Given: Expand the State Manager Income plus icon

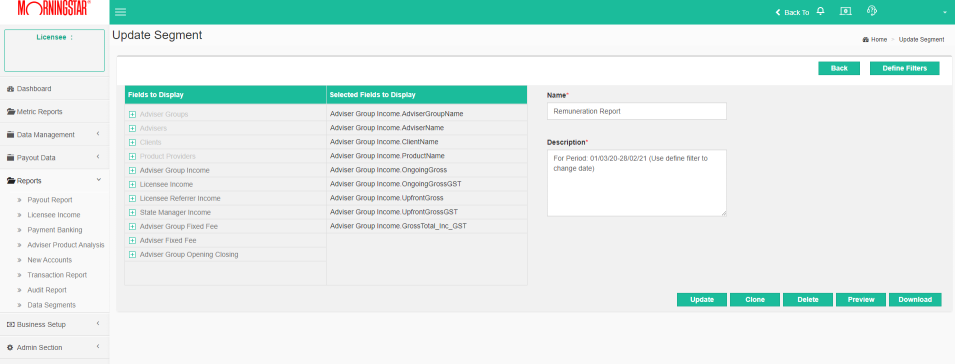Looking at the screenshot, I should (132, 212).
